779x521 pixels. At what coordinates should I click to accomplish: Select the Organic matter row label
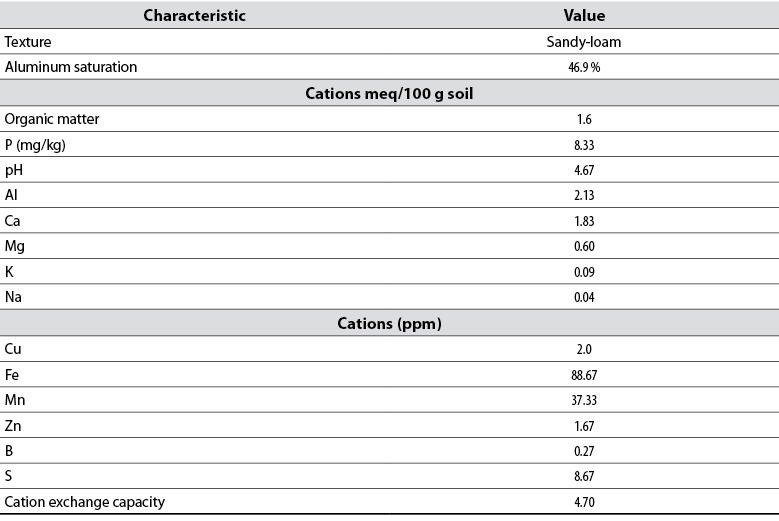tap(52, 119)
